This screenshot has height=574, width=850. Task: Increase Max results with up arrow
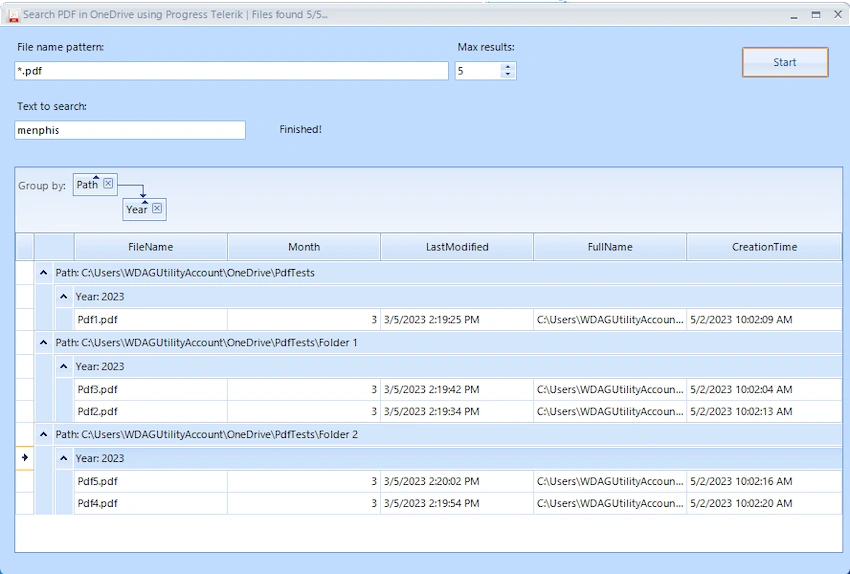tap(508, 67)
